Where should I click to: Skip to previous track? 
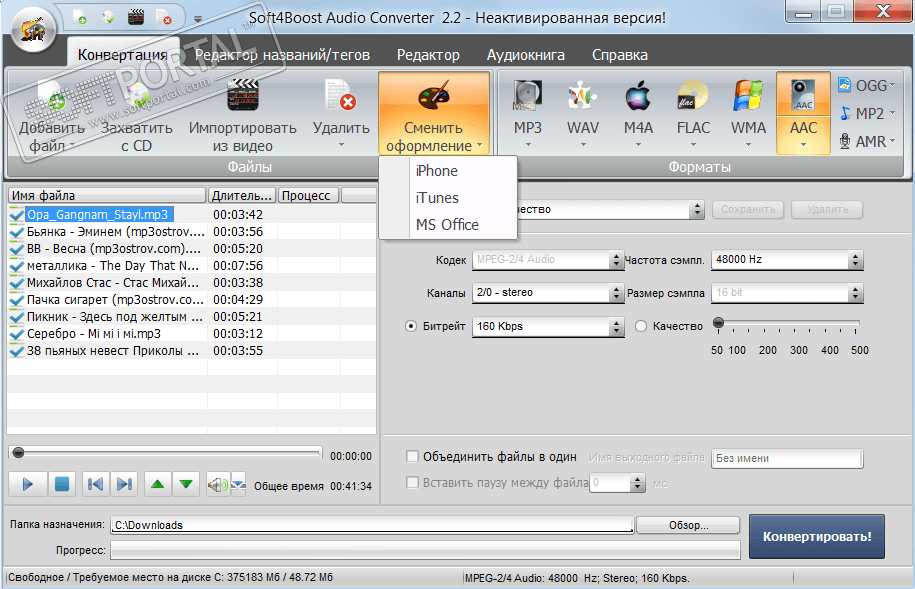tap(95, 484)
